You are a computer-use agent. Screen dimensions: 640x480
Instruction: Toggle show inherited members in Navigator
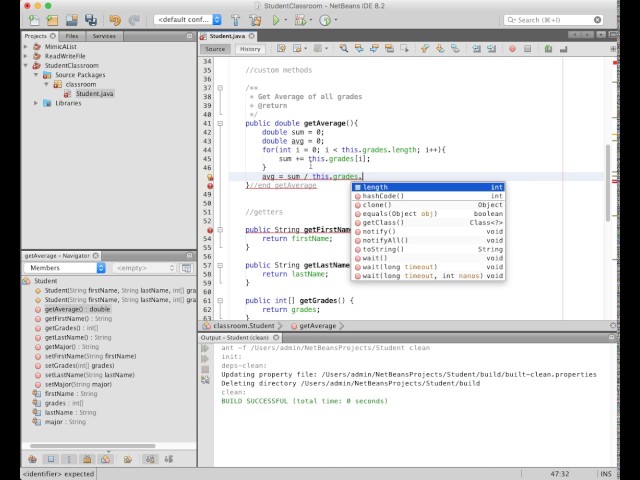click(33, 459)
